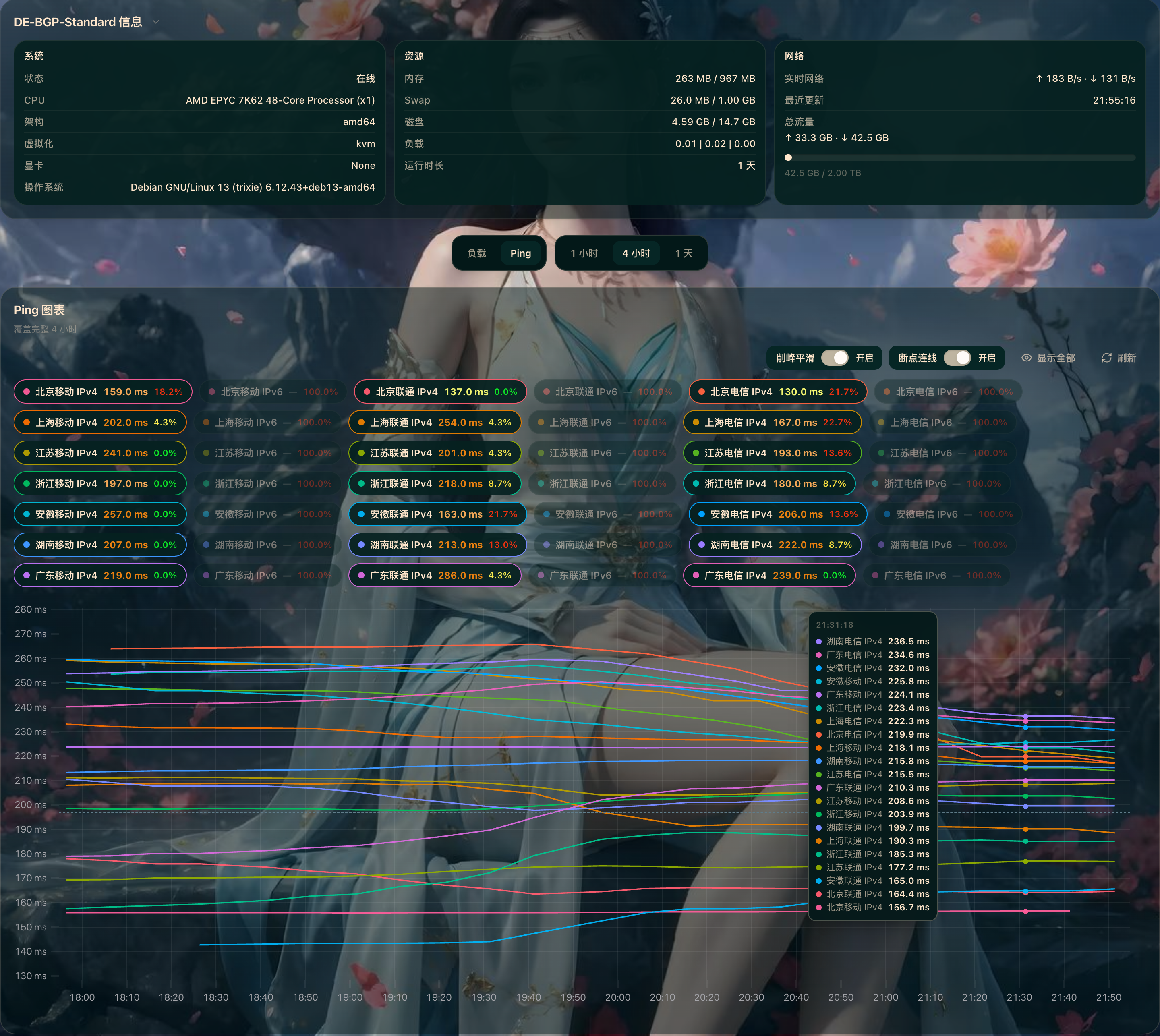Click the refresh icon beside 刷新
Image resolution: width=1160 pixels, height=1036 pixels.
click(x=1106, y=357)
